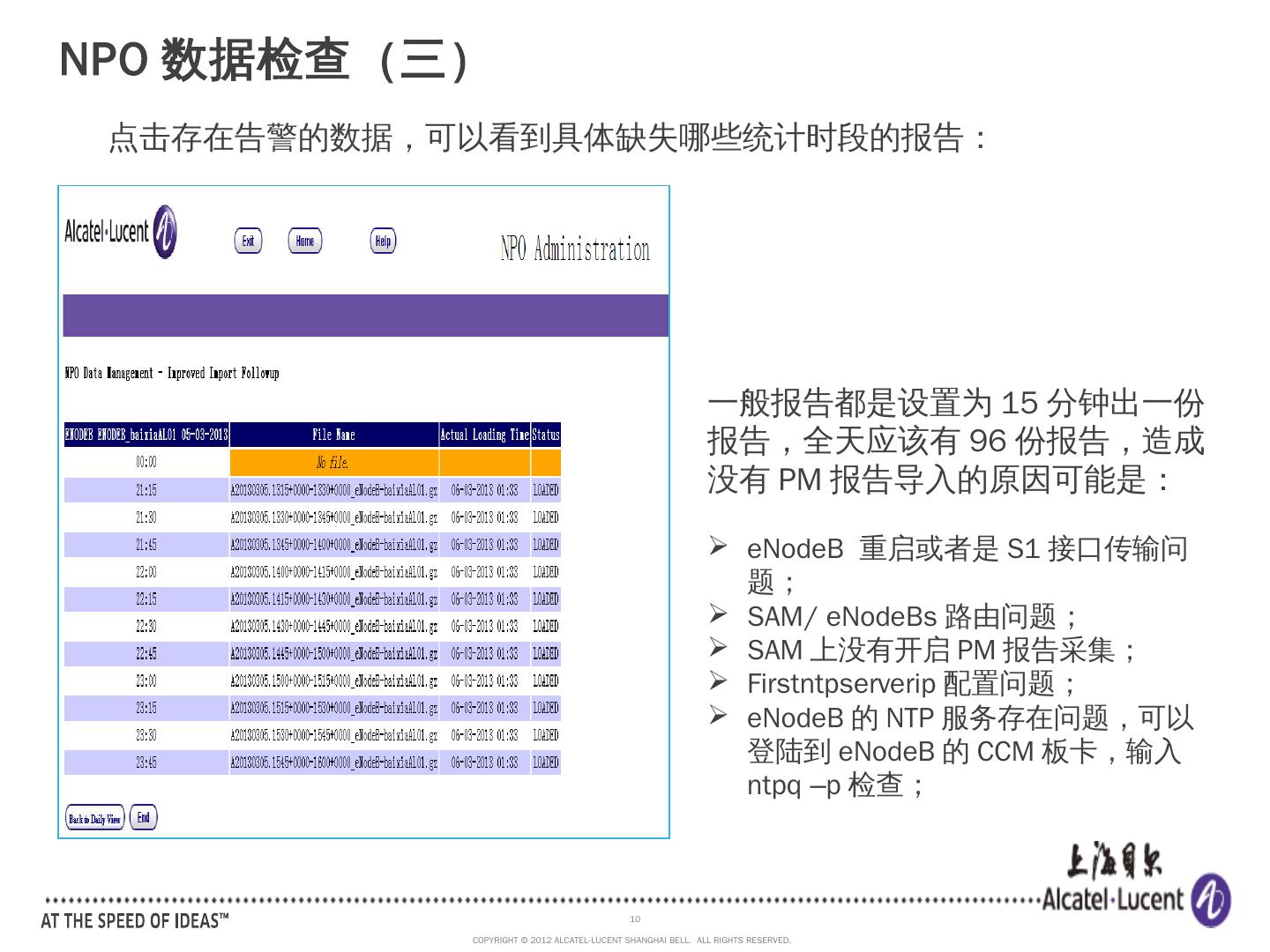The image size is (1270, 952).
Task: Click the Back to Daily View button
Action: 94,818
